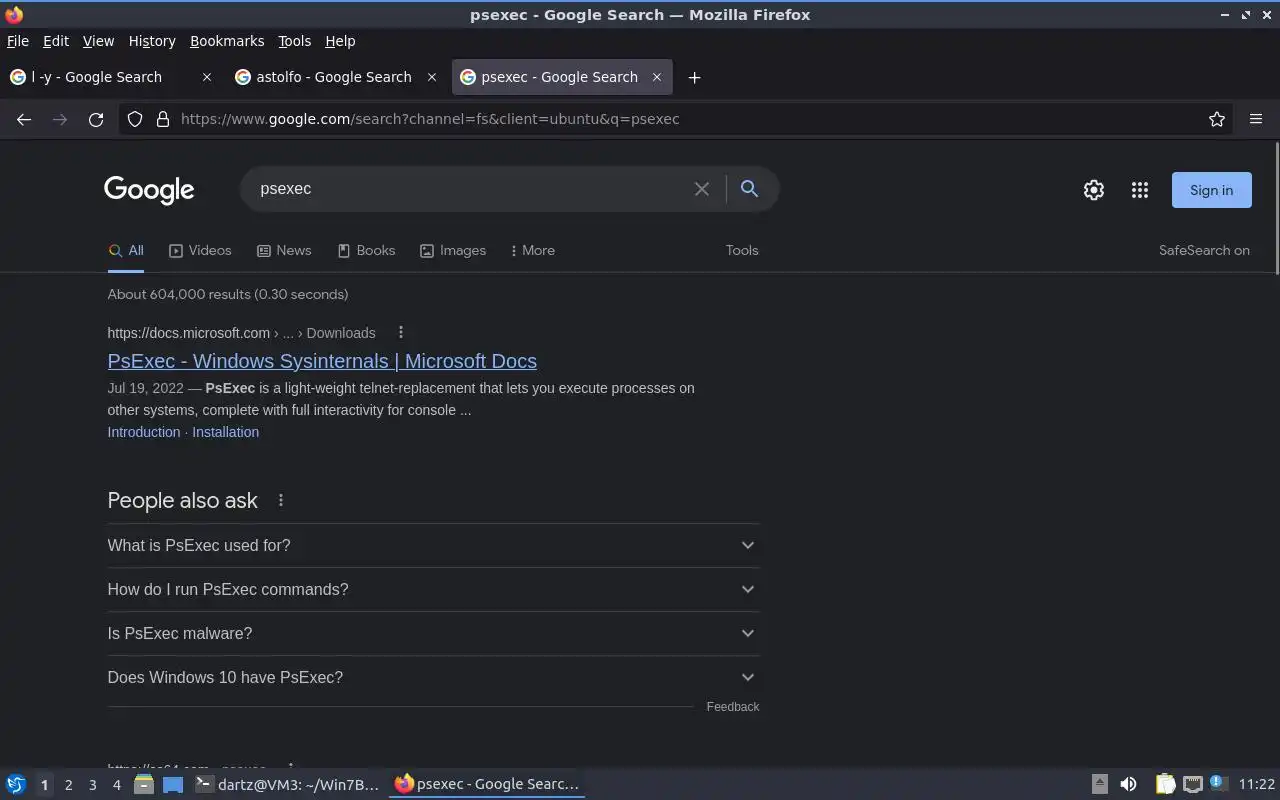Open Google quick settings gear
The image size is (1280, 800).
tap(1094, 190)
